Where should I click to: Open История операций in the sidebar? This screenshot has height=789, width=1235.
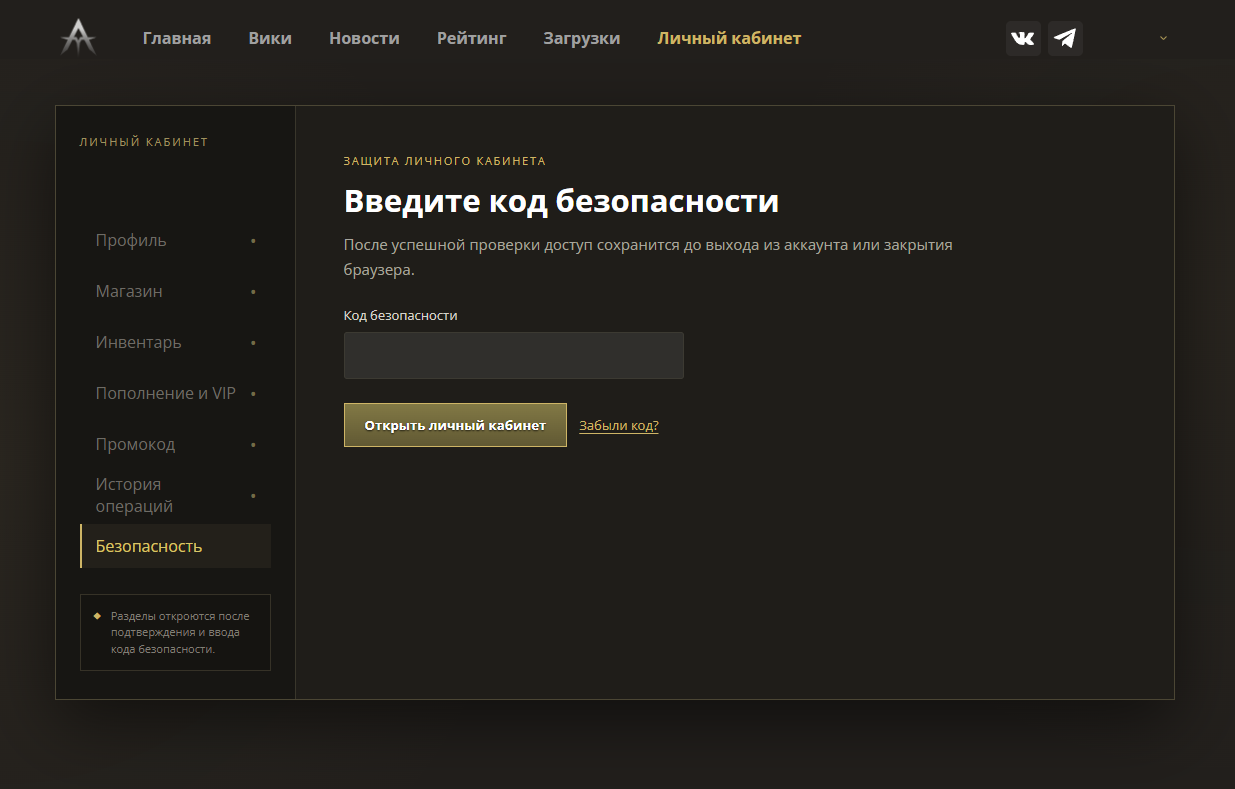[x=175, y=495]
